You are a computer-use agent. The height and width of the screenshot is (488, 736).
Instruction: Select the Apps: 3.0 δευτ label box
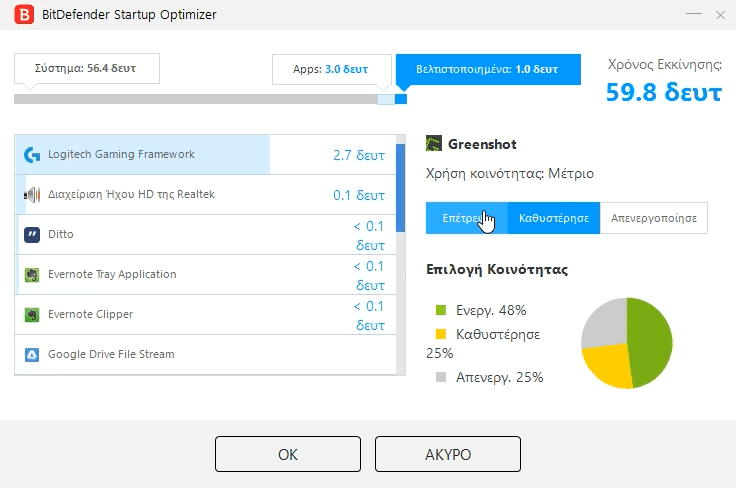point(332,69)
